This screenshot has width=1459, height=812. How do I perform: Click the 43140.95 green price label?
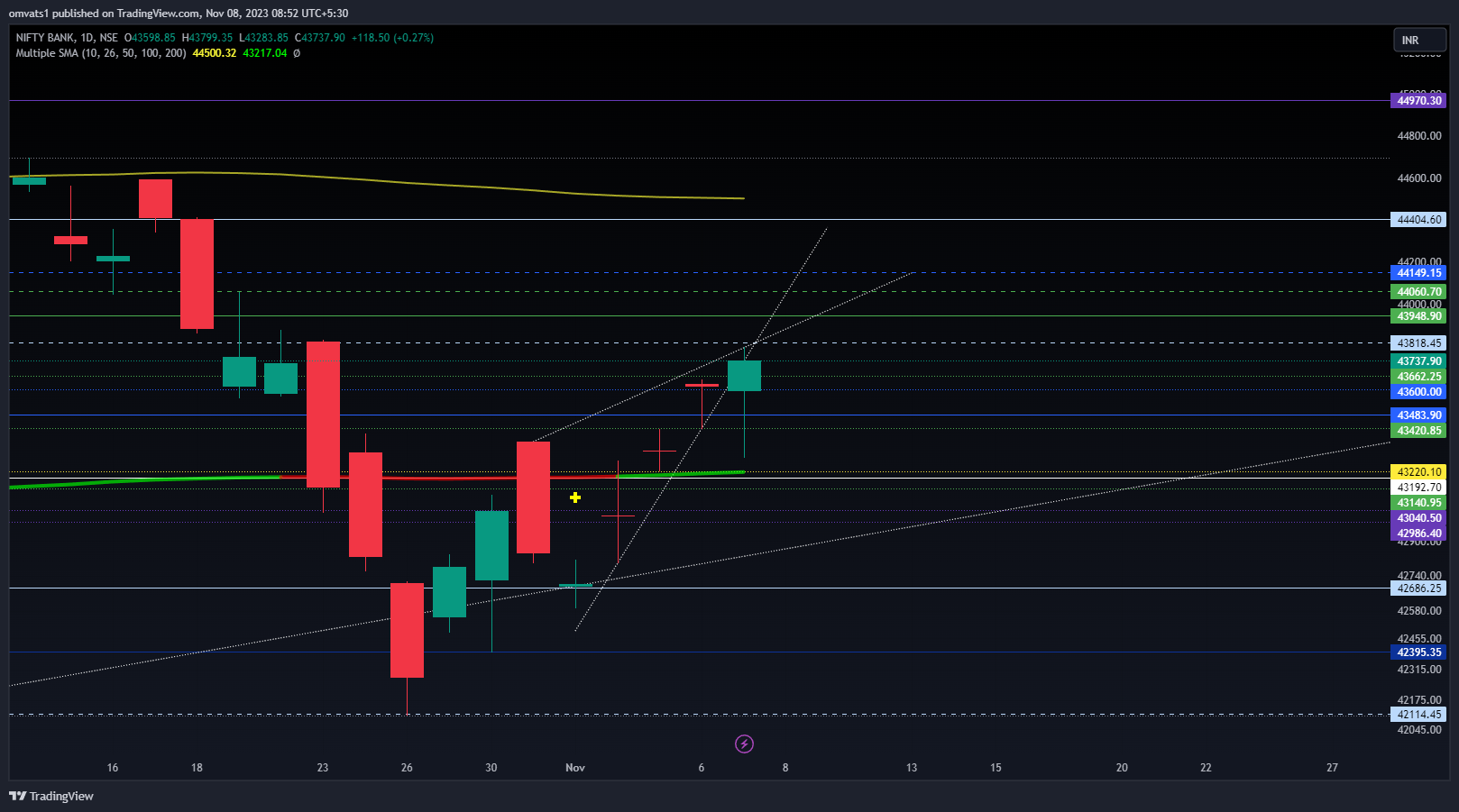[1419, 503]
